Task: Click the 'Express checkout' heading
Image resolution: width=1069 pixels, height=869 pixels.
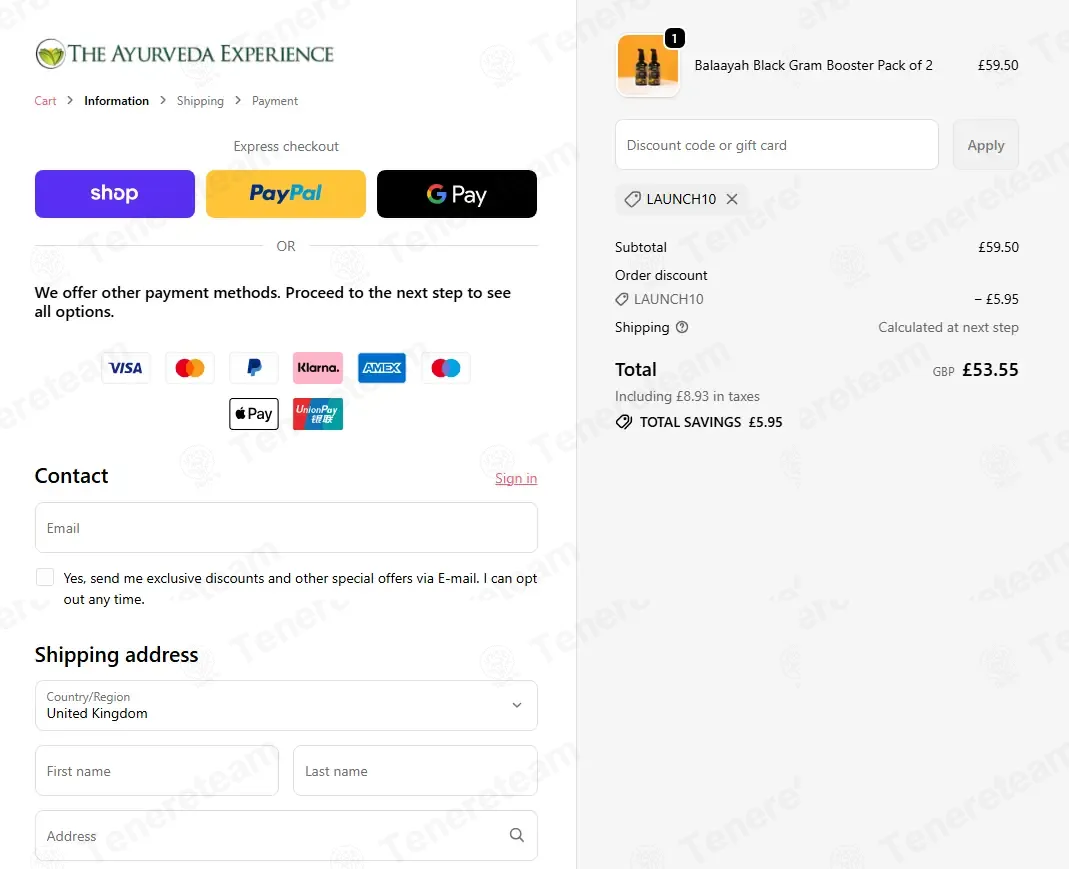Action: (x=286, y=147)
